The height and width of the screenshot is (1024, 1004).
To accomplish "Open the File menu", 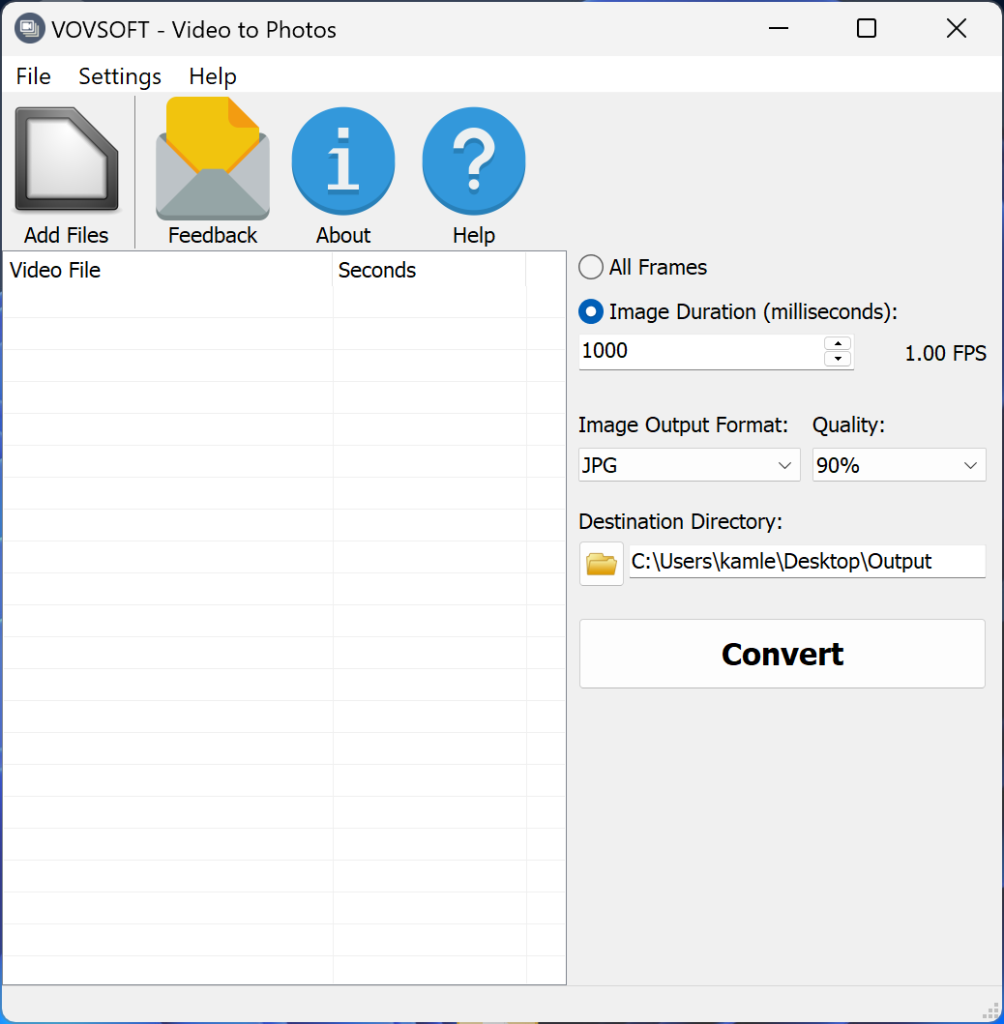I will pos(33,76).
